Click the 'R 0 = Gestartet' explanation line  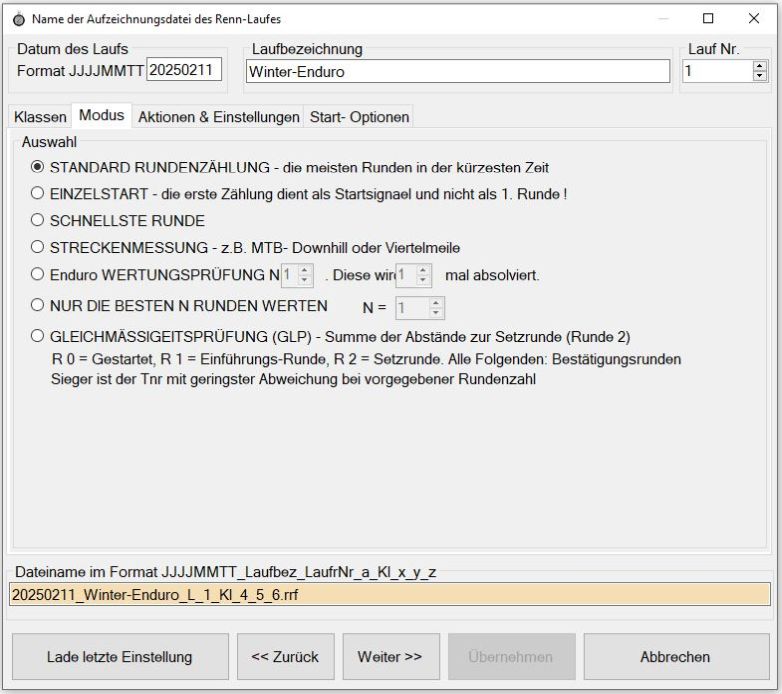pos(366,359)
